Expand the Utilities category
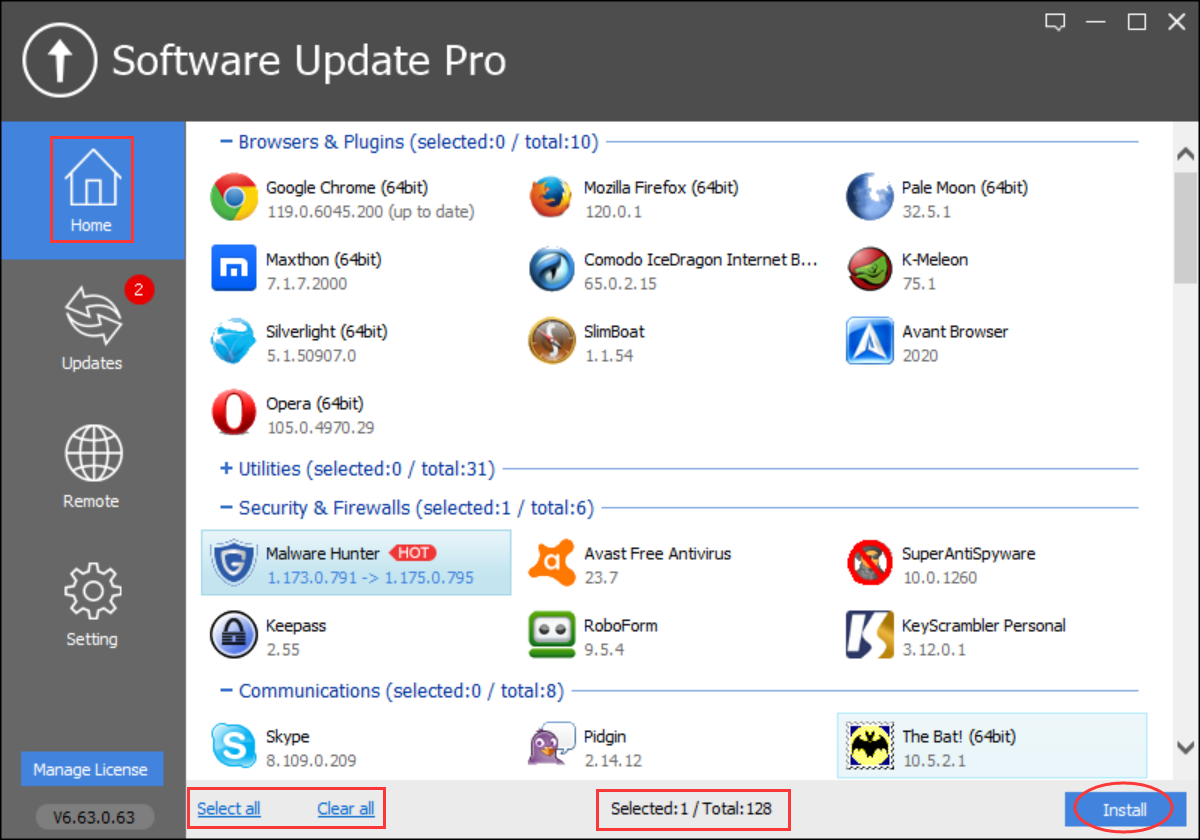 pos(229,469)
